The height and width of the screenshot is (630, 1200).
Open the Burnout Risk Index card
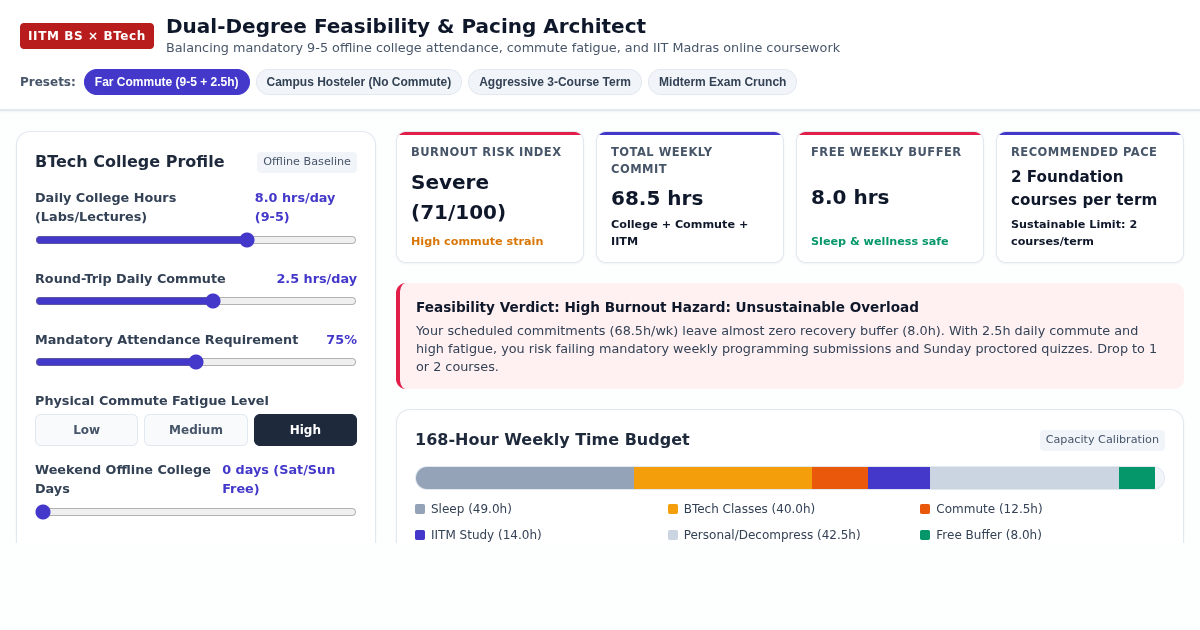click(x=490, y=197)
